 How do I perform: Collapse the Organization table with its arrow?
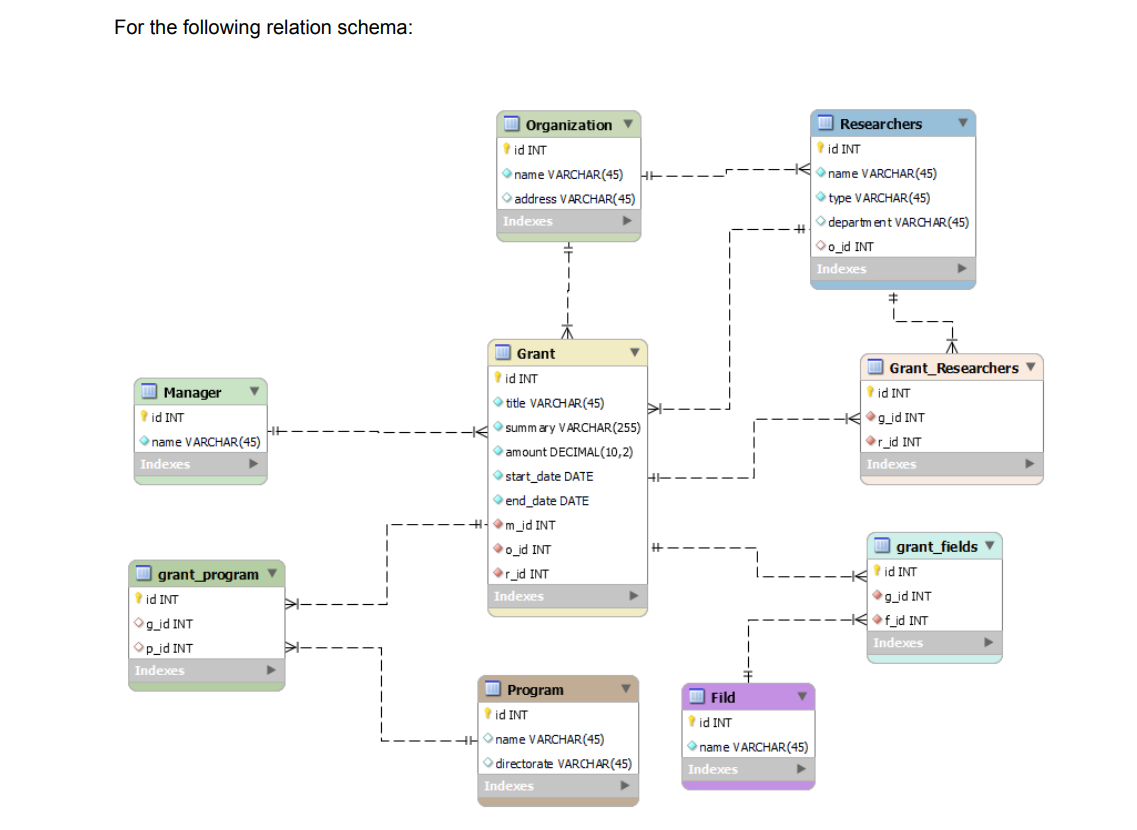coord(628,124)
